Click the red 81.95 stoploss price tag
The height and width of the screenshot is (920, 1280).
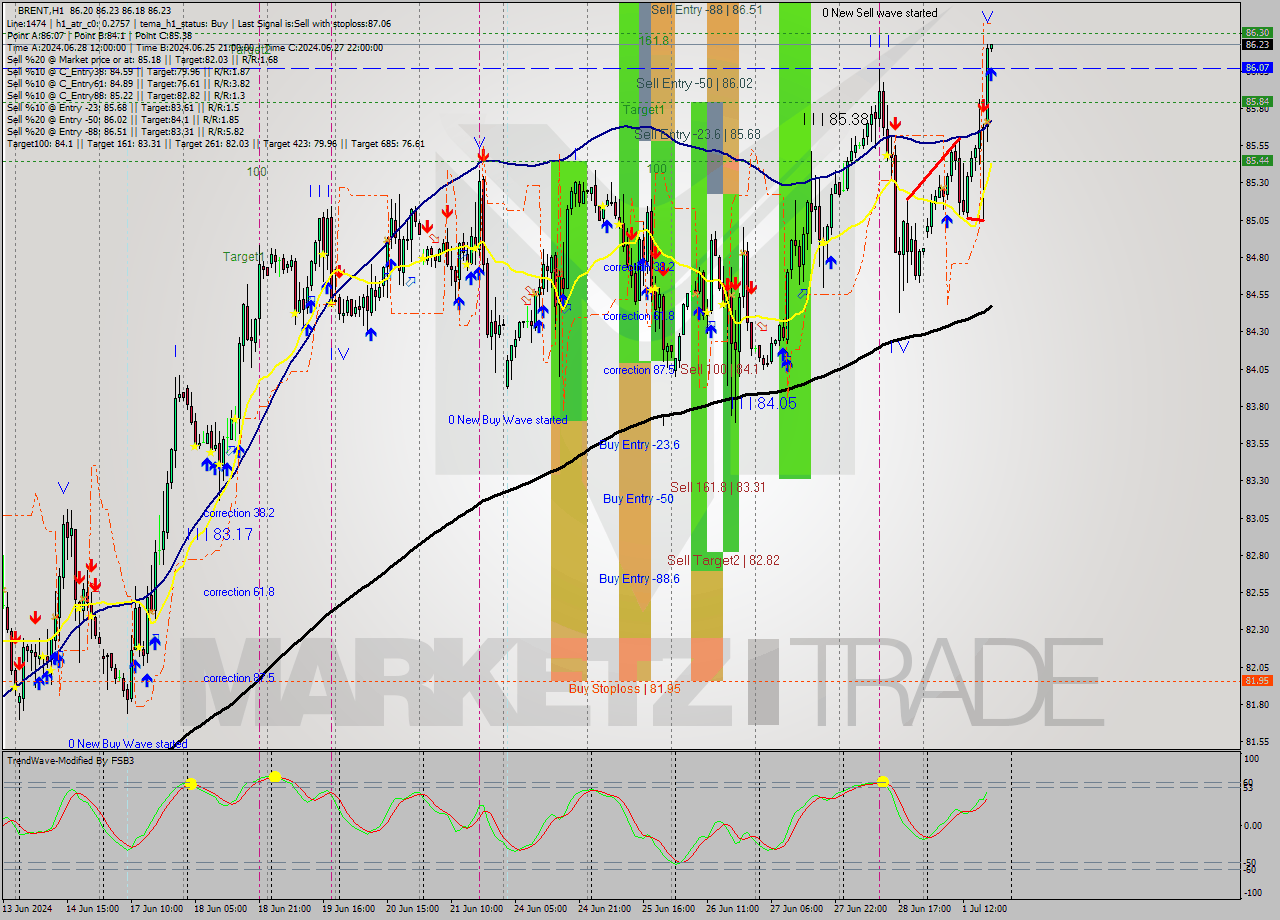click(x=1257, y=681)
